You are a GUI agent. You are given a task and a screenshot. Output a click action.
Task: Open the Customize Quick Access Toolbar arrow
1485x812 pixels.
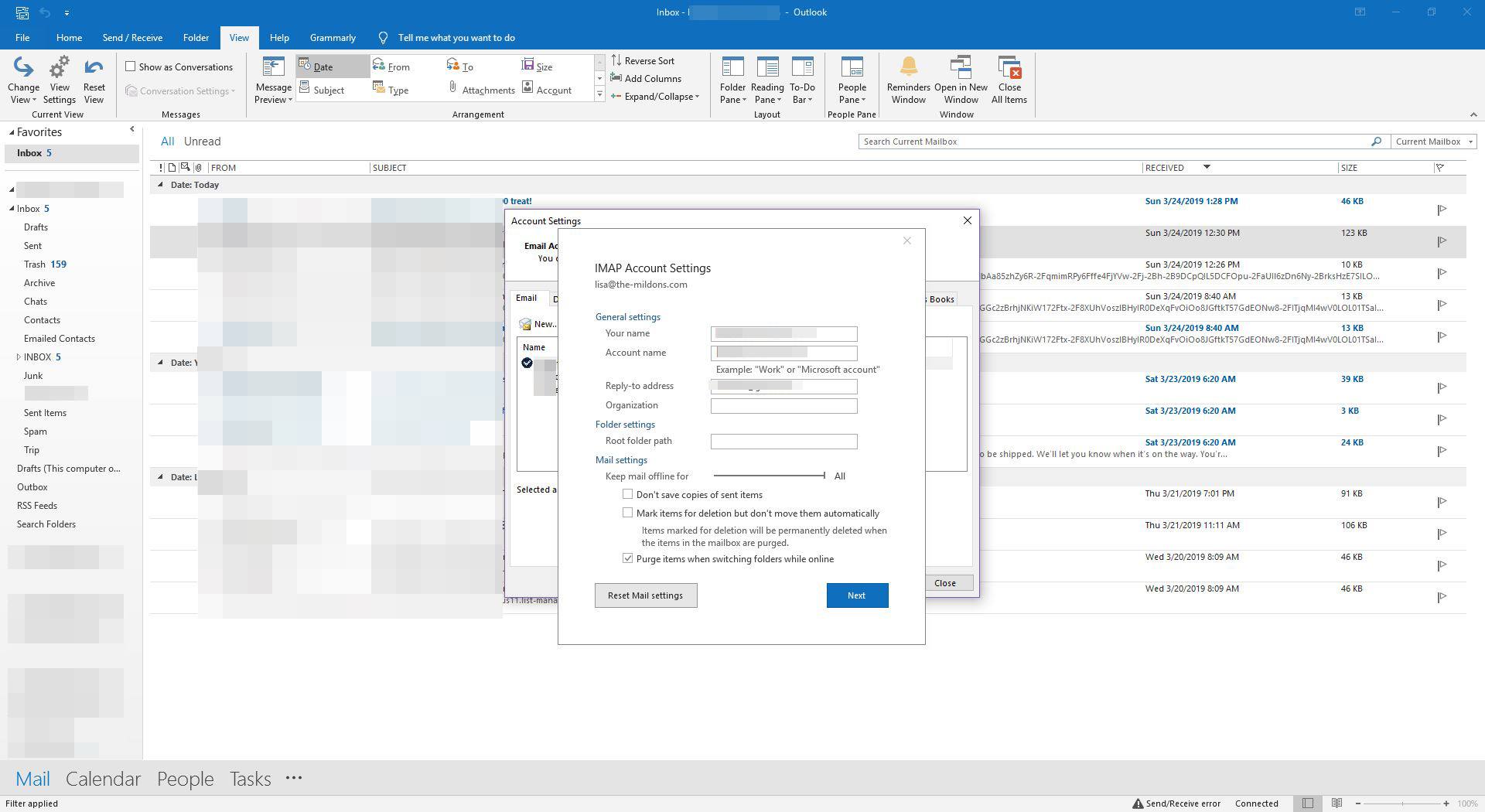(x=67, y=12)
